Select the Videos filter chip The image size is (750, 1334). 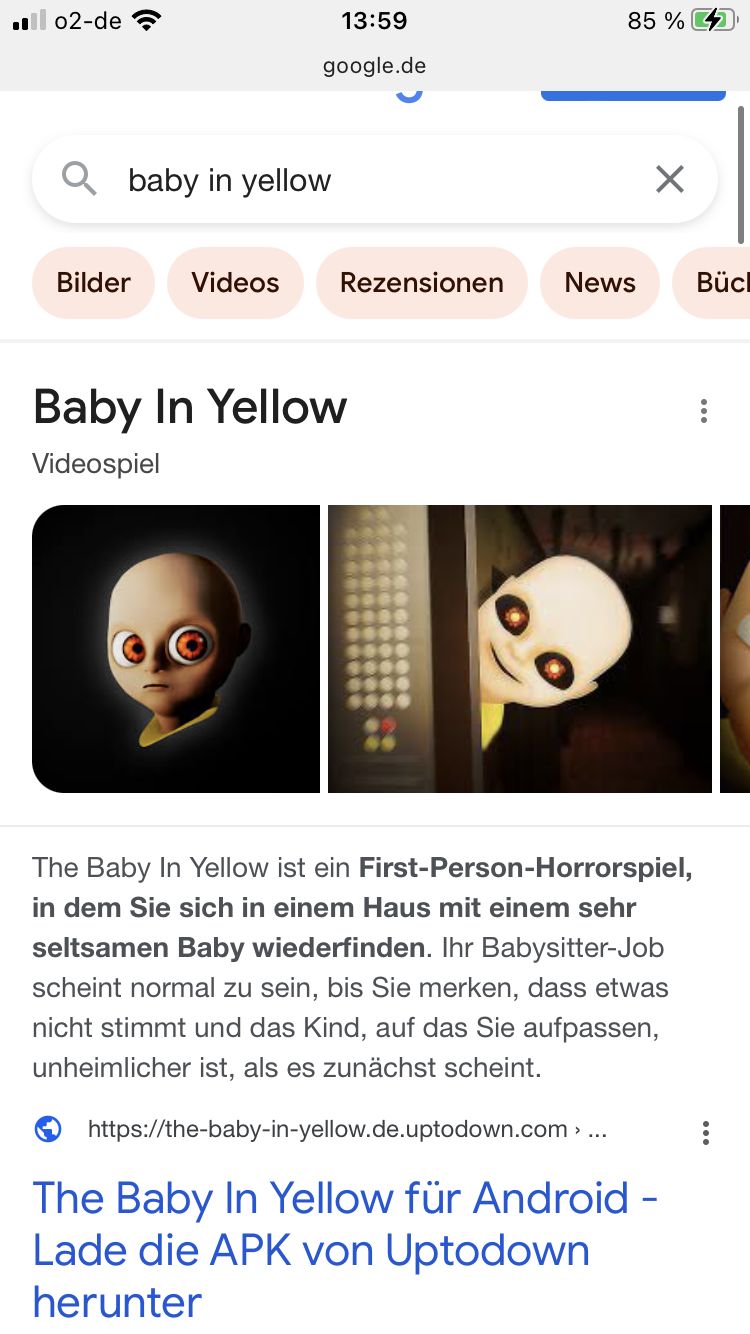(x=235, y=283)
